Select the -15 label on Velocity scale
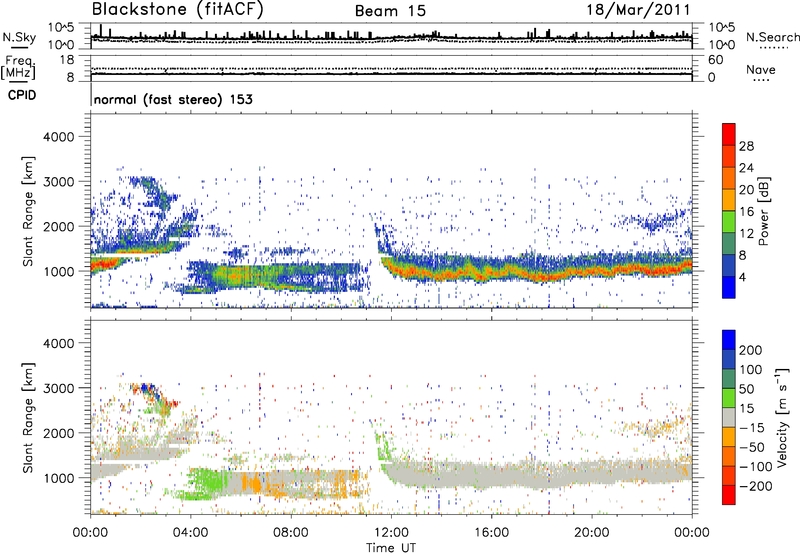This screenshot has width=800, height=554. [x=752, y=428]
